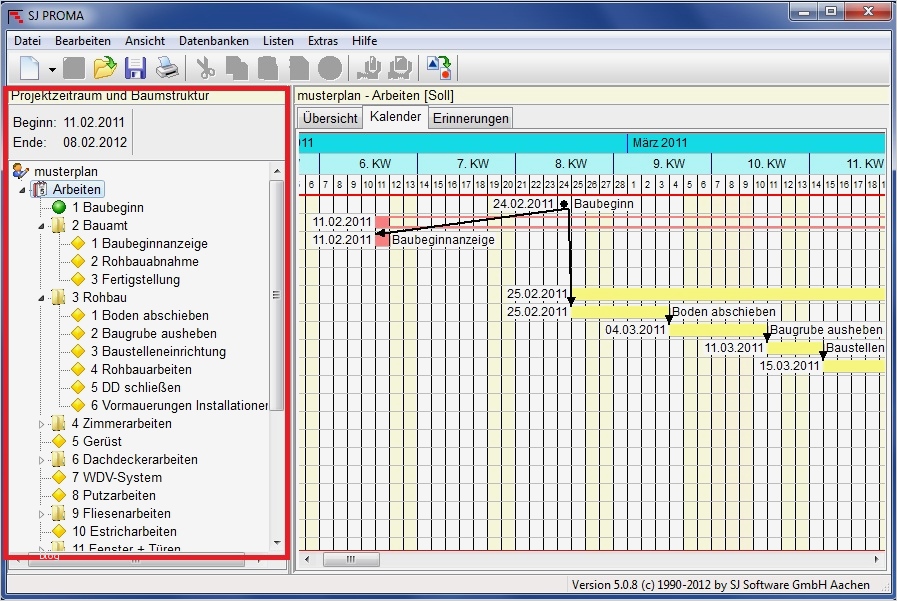Click the diamond icon of 5 Gerüst

pyautogui.click(x=58, y=441)
